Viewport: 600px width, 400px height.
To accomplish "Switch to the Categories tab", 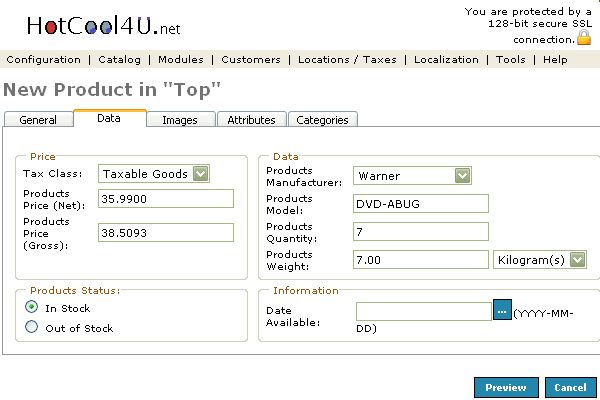I will (323, 120).
